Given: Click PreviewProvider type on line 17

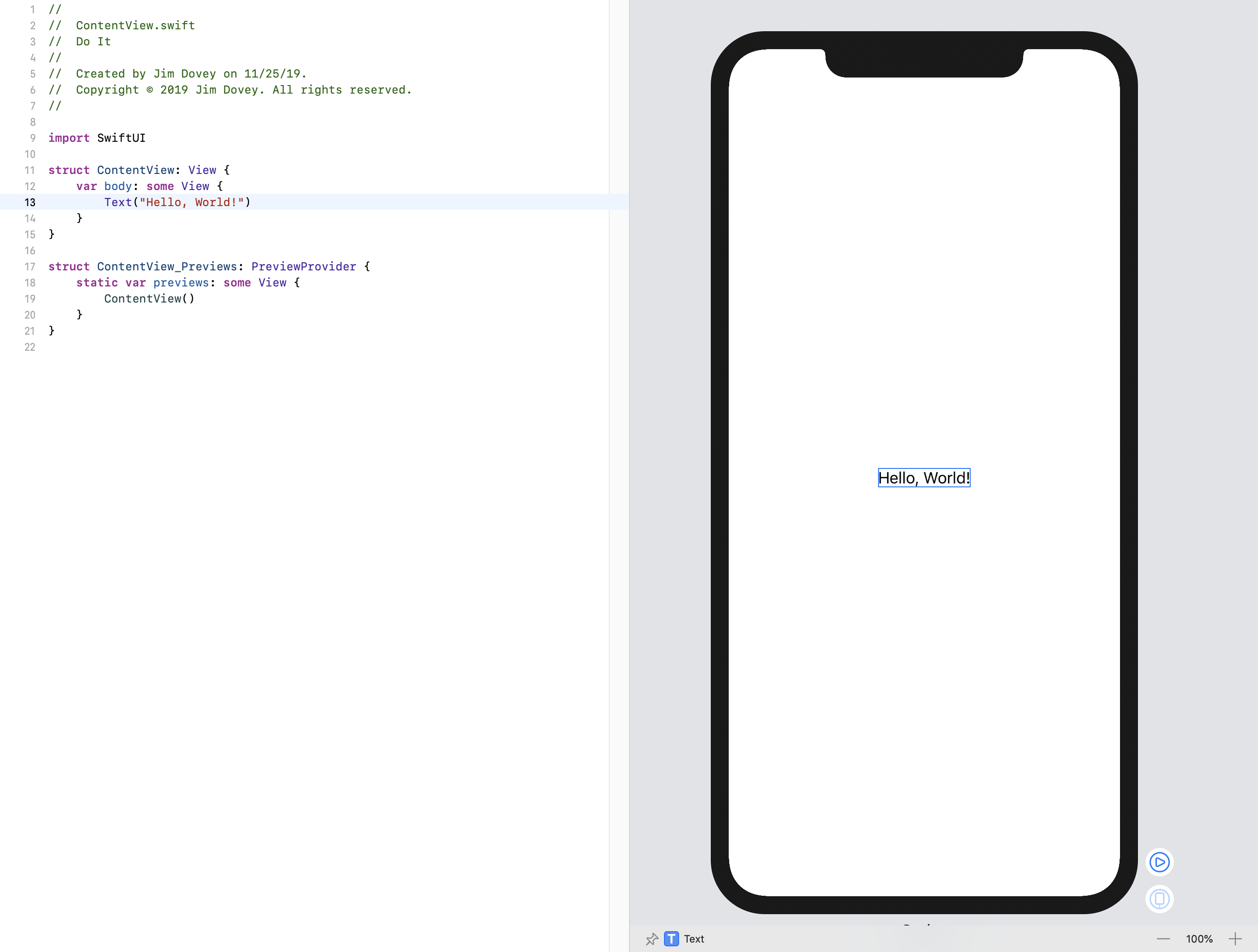Looking at the screenshot, I should point(304,267).
